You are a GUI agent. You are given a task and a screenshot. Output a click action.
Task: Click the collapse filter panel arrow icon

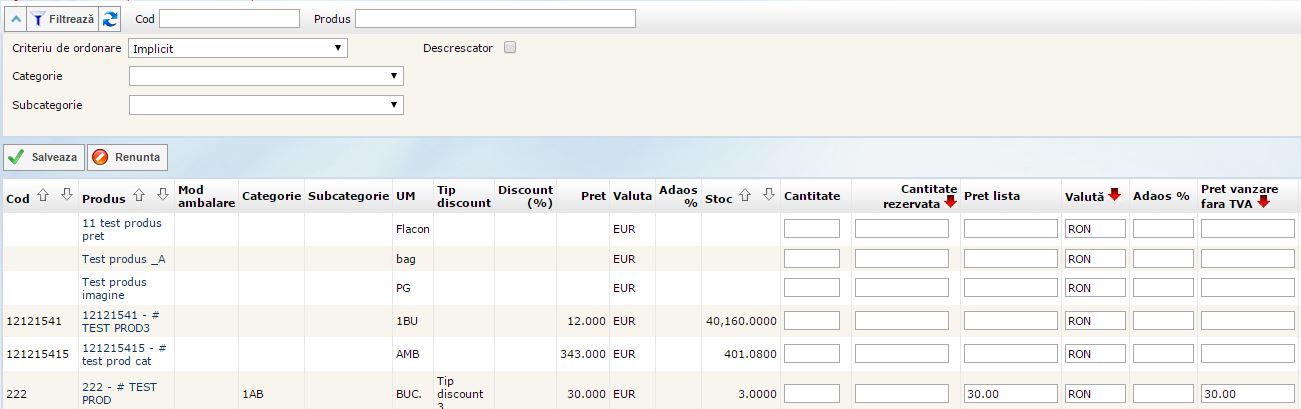tap(13, 19)
